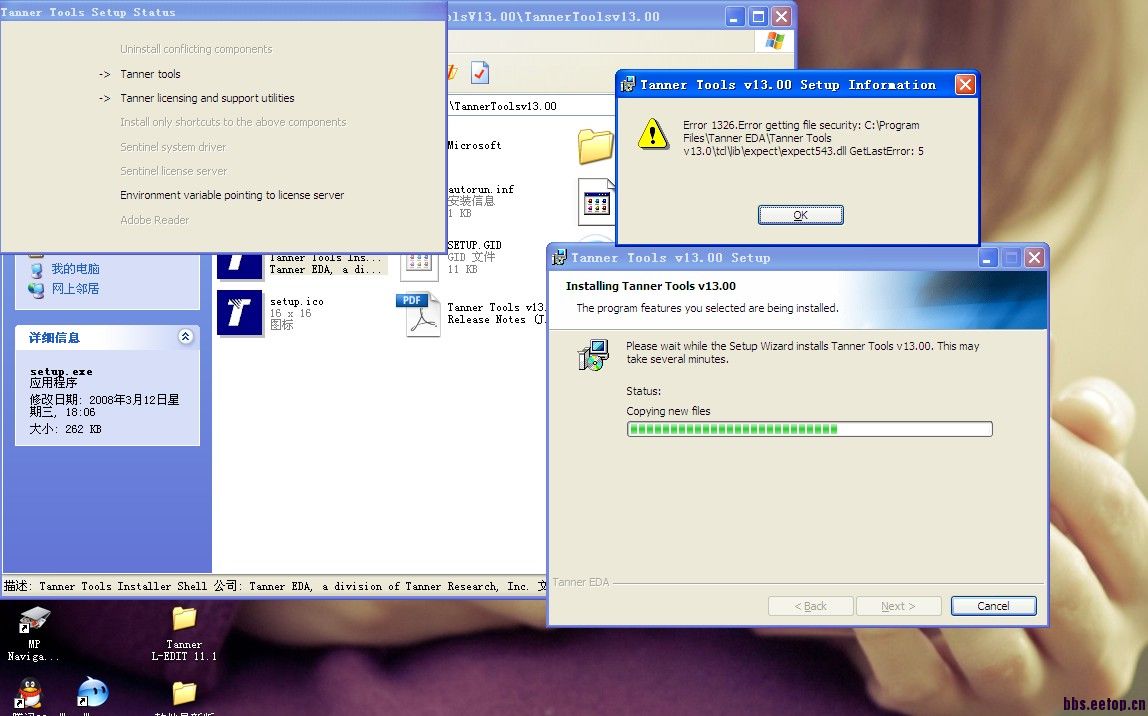The width and height of the screenshot is (1148, 716).
Task: Maximize the Explorer TannerToolsv13.00 window
Action: 758,16
